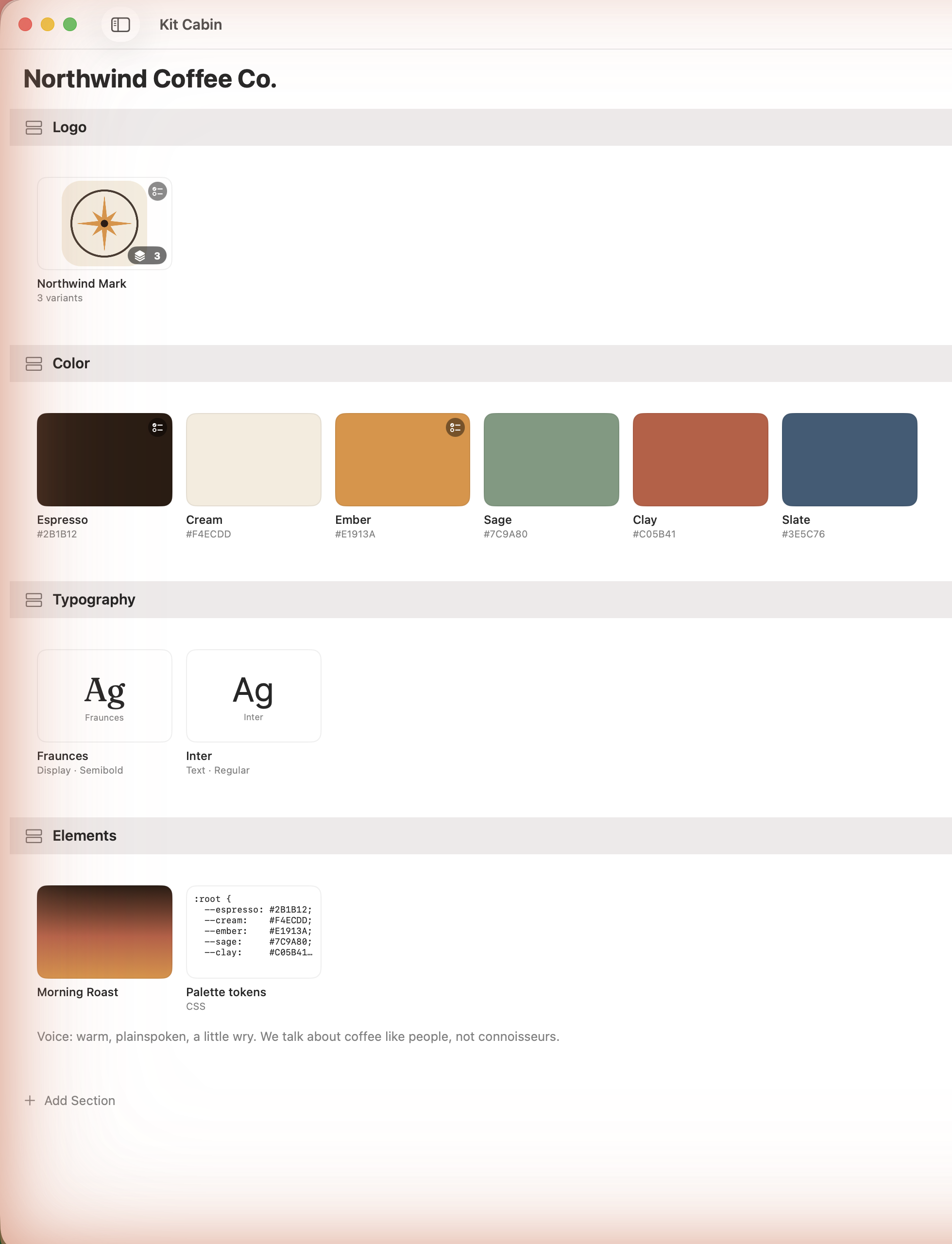Click the Elements section header label

85,836
